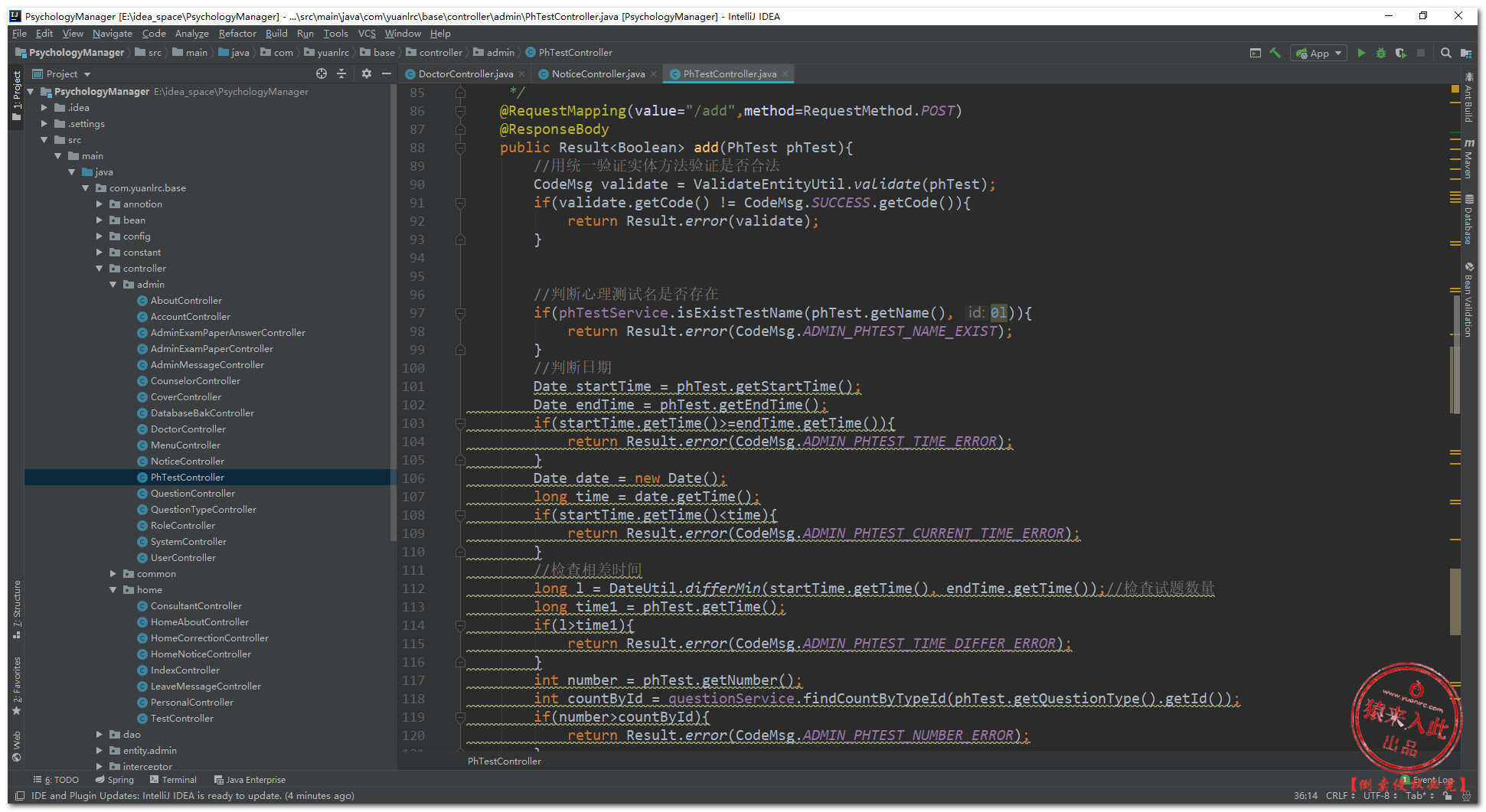Click the Run with Coverage shield icon
Image resolution: width=1486 pixels, height=812 pixels.
(1400, 53)
